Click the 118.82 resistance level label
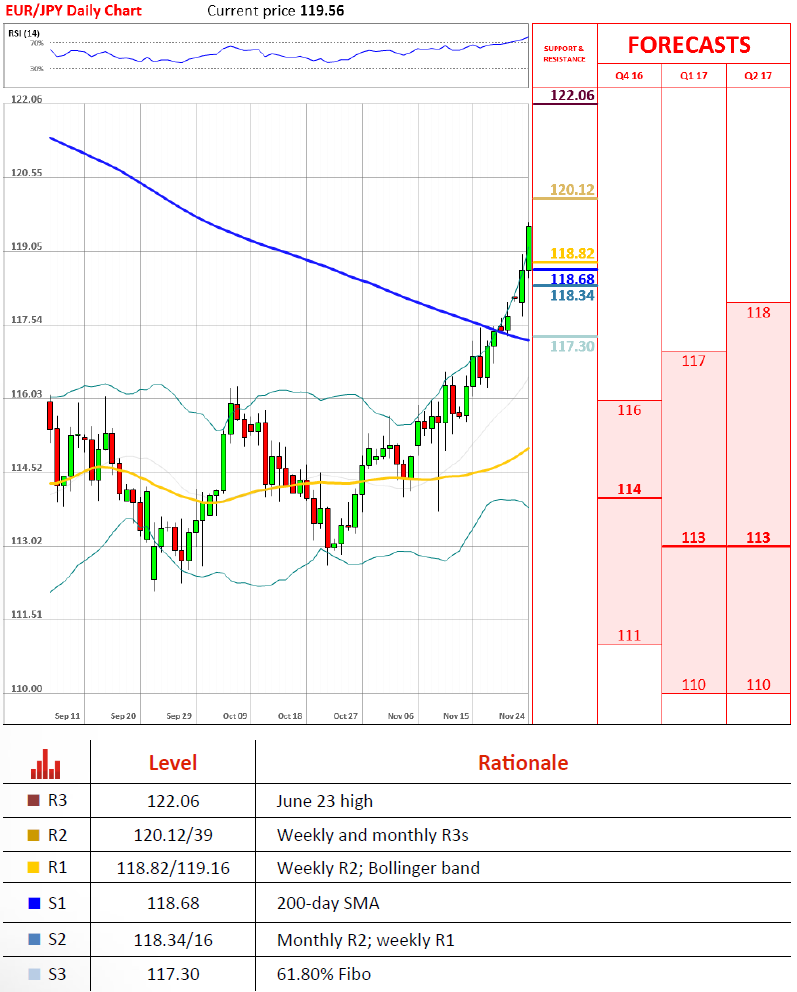Screen dimensions: 797x992 (x=572, y=253)
